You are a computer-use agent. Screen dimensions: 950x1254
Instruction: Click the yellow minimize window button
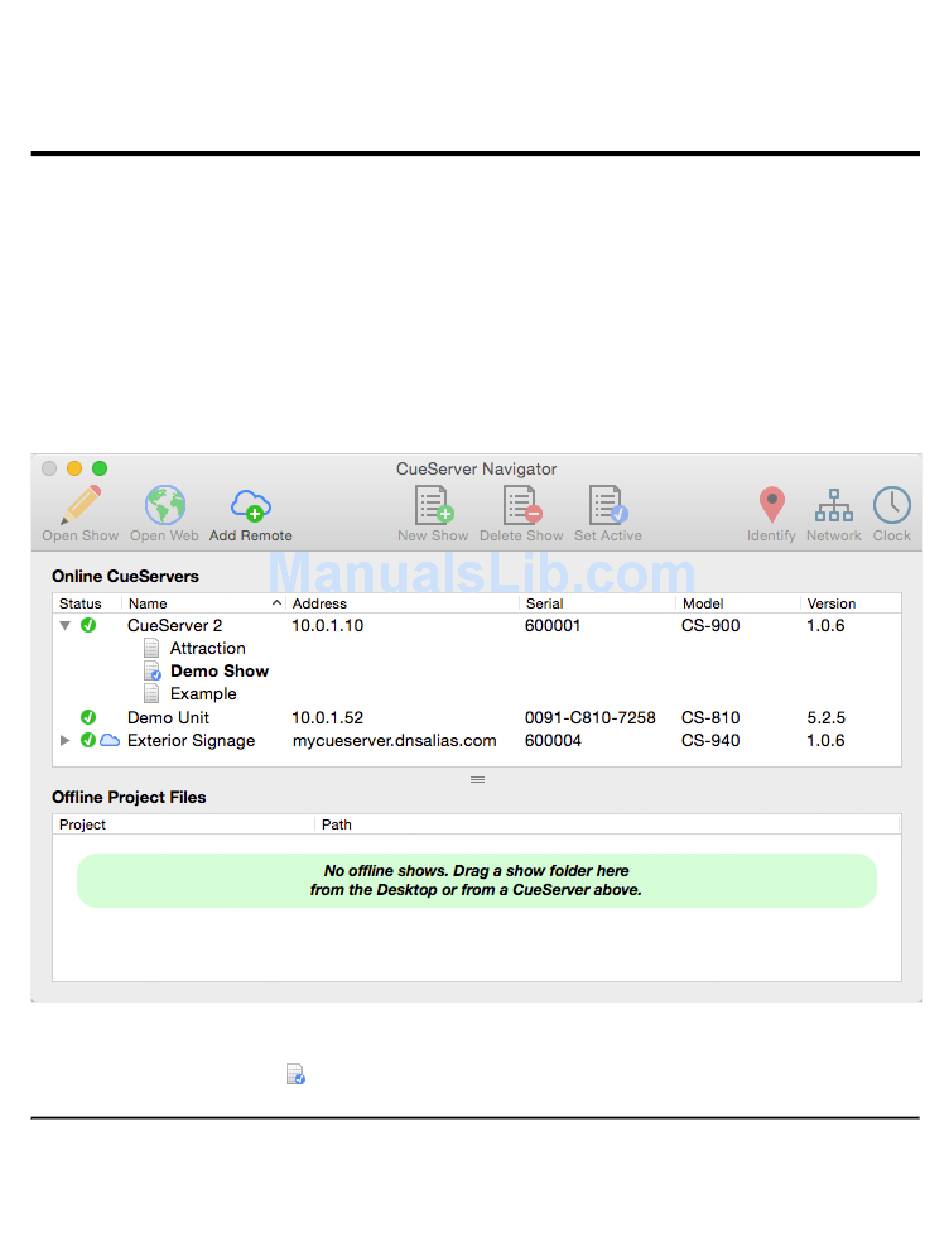click(74, 468)
